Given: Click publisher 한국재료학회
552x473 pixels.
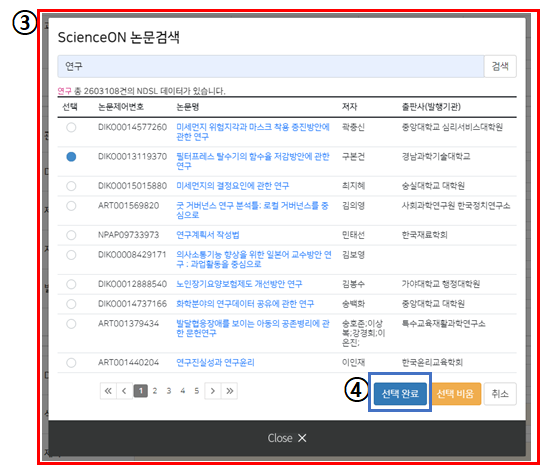Looking at the screenshot, I should [x=425, y=235].
